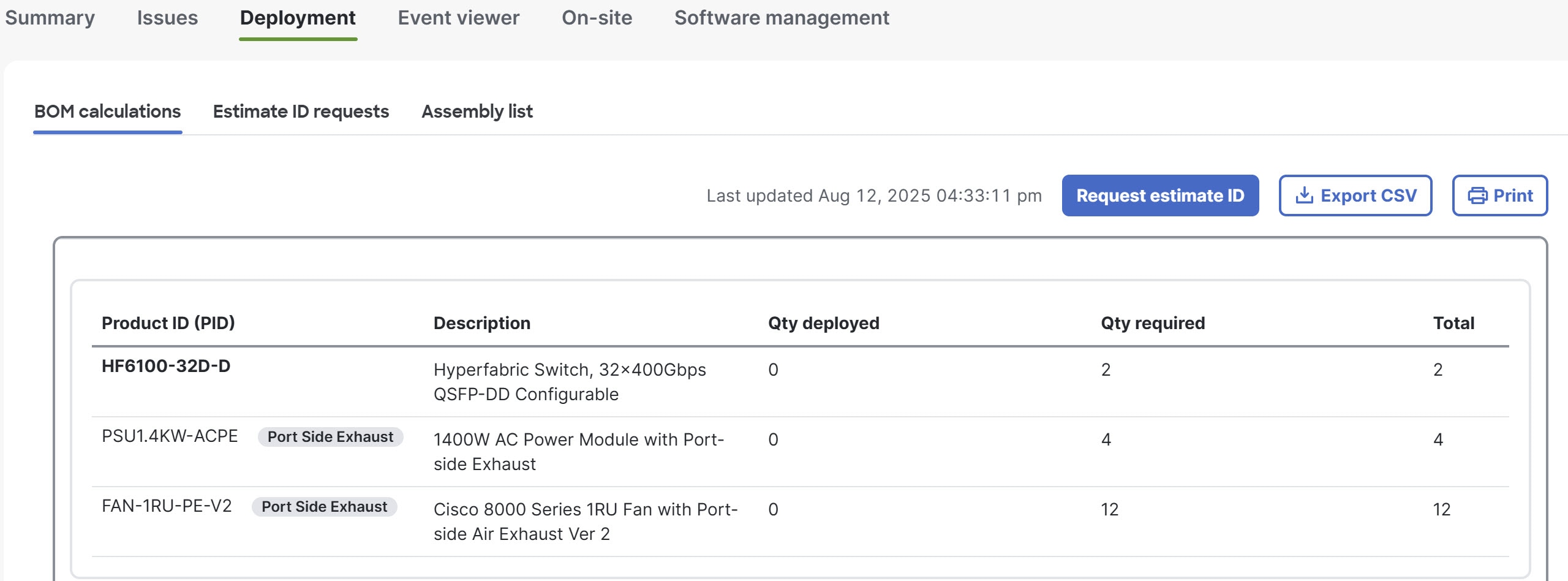Click Qty deployed 0 in PSU1.4KW-ACPE row
Screen dimensions: 1568x581
[x=773, y=439]
